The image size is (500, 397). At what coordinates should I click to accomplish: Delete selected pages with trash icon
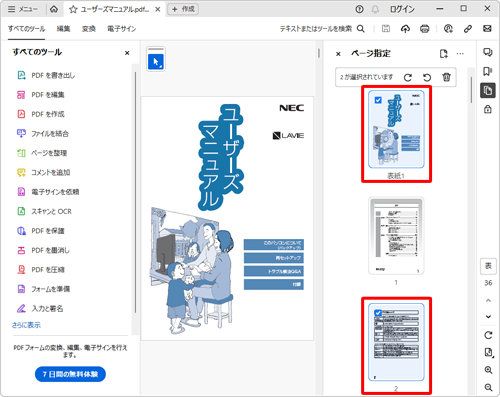(446, 77)
